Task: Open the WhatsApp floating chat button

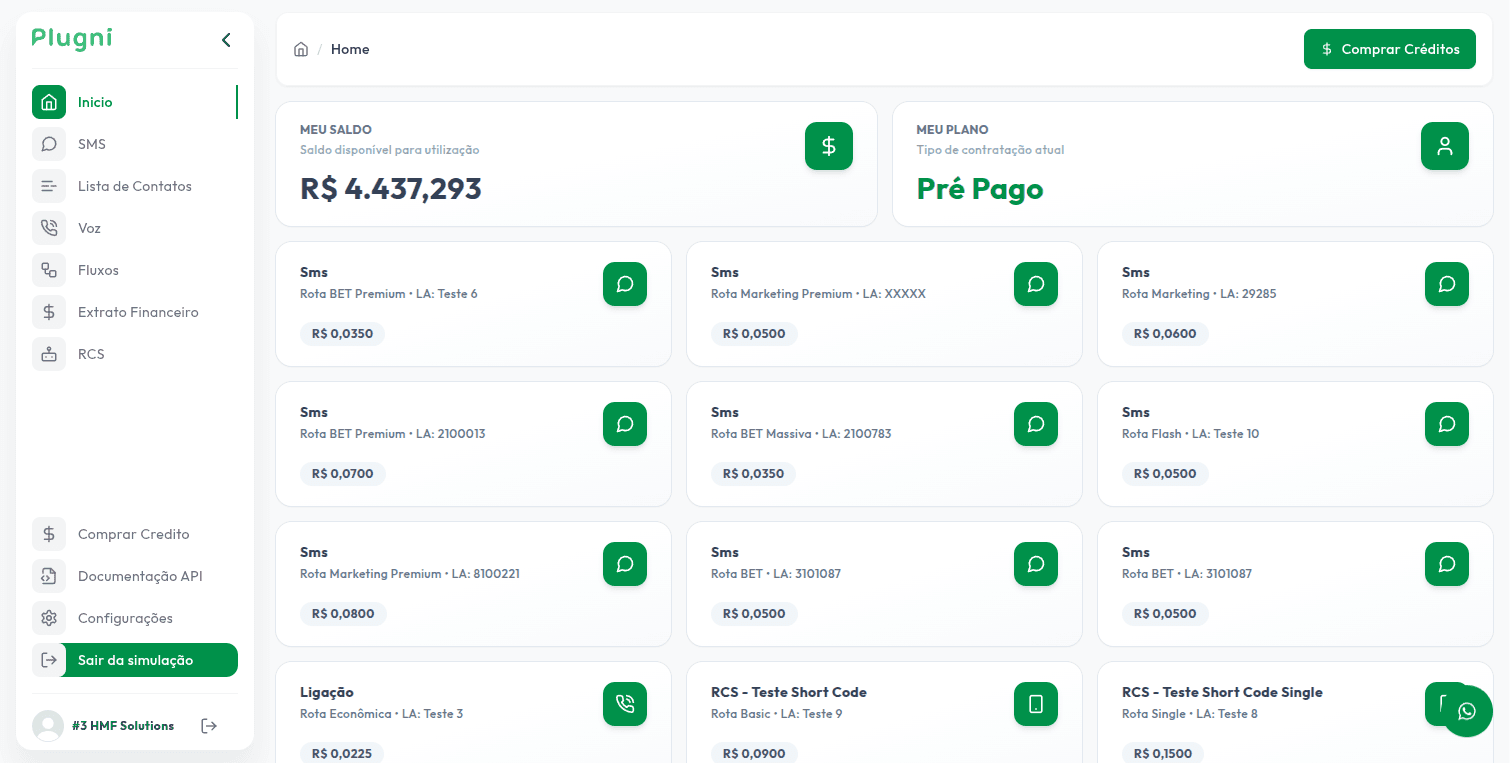Action: click(1467, 711)
